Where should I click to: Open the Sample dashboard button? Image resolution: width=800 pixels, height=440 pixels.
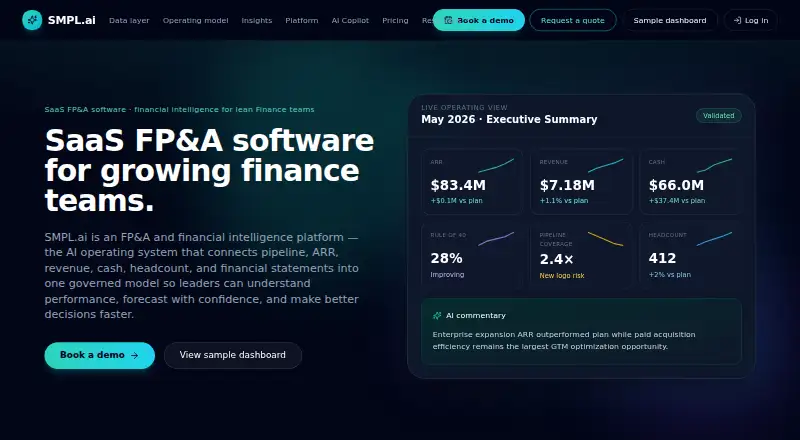pos(670,20)
